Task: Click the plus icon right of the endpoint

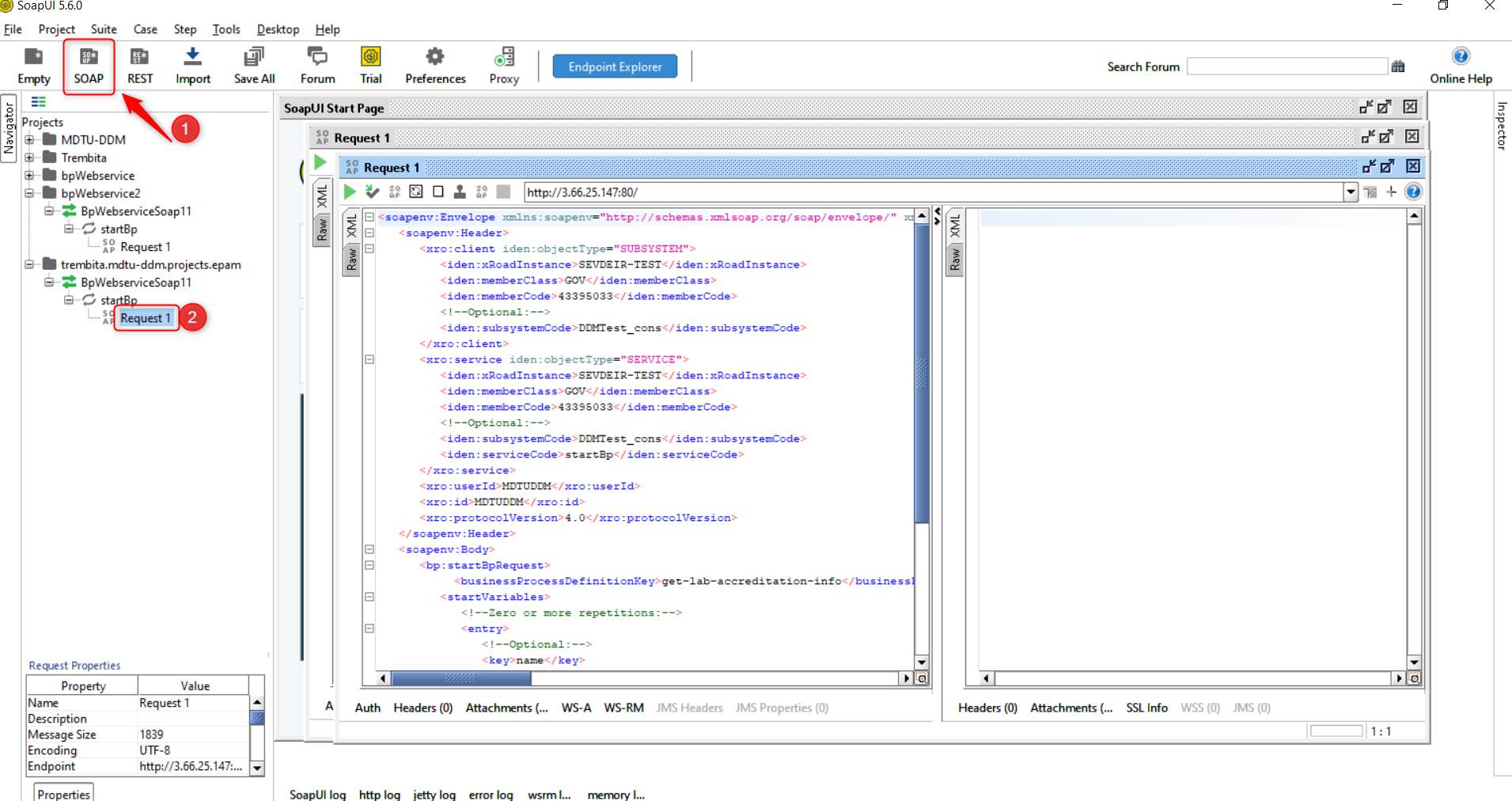Action: coord(1391,192)
